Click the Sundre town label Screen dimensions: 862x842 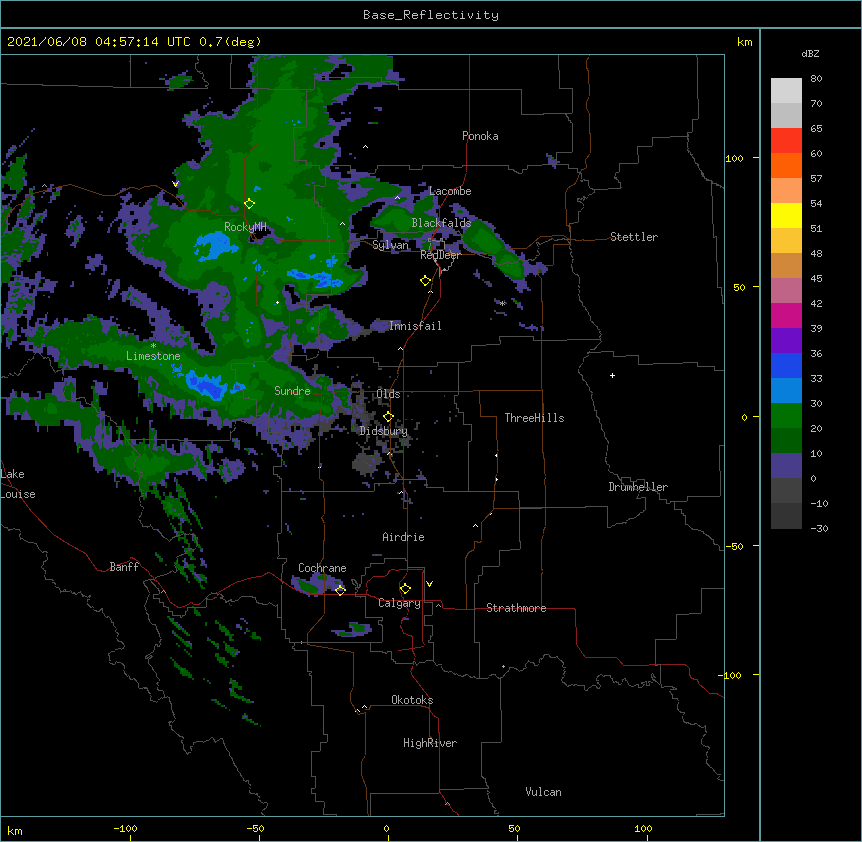292,391
